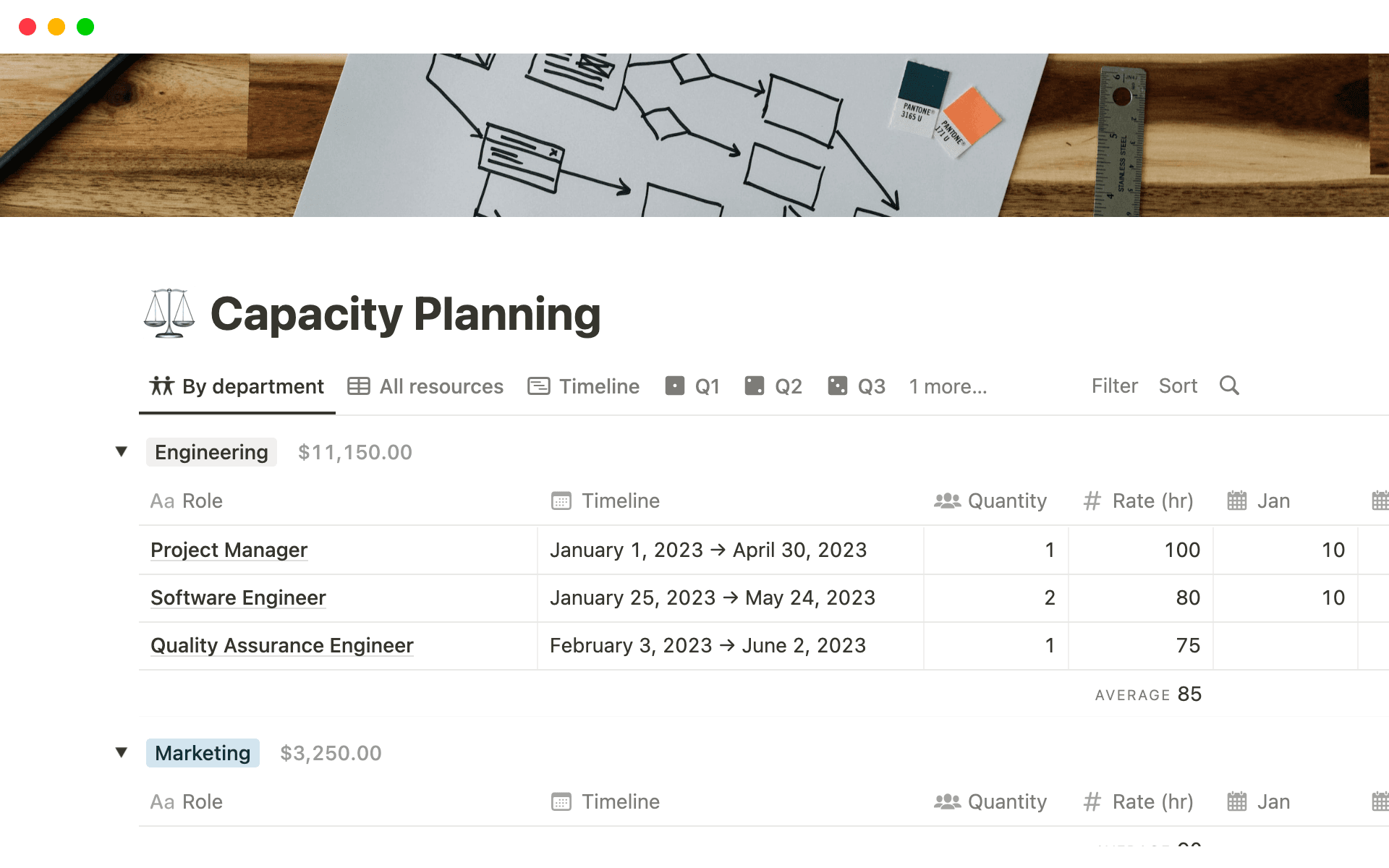
Task: Switch to the All resources view
Action: pyautogui.click(x=441, y=386)
